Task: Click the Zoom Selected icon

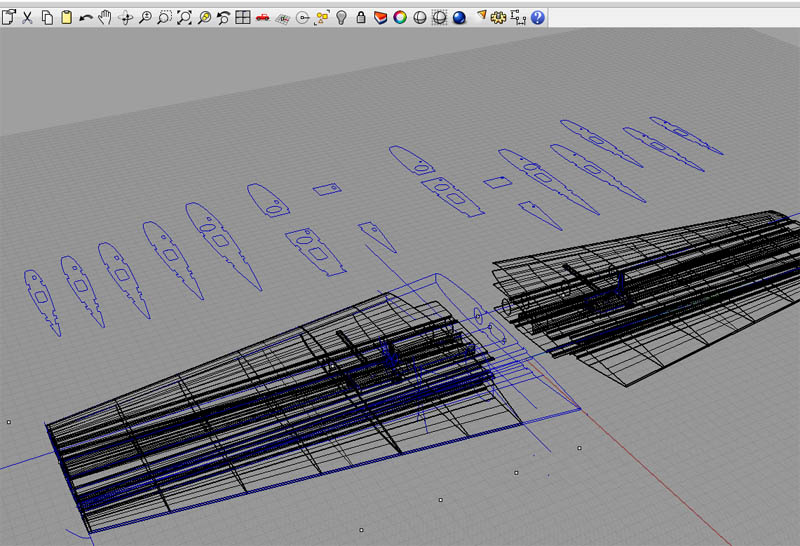Action: coord(204,17)
